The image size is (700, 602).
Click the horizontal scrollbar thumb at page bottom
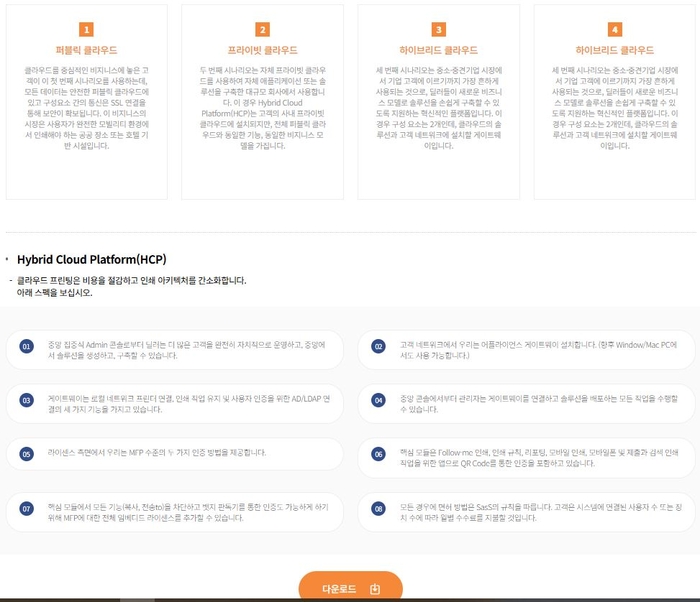click(137, 600)
